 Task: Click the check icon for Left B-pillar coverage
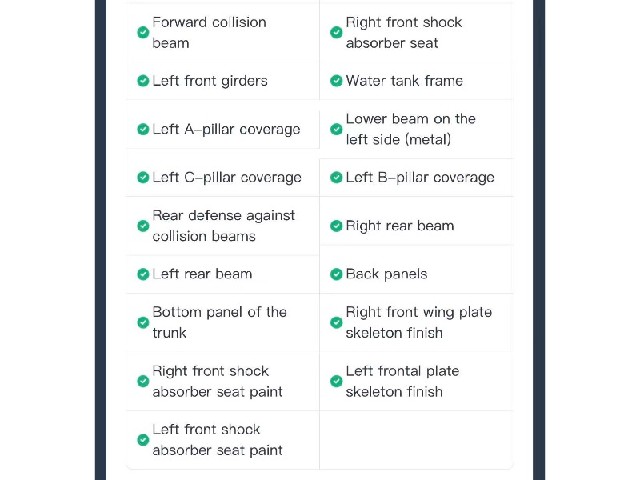tap(336, 178)
